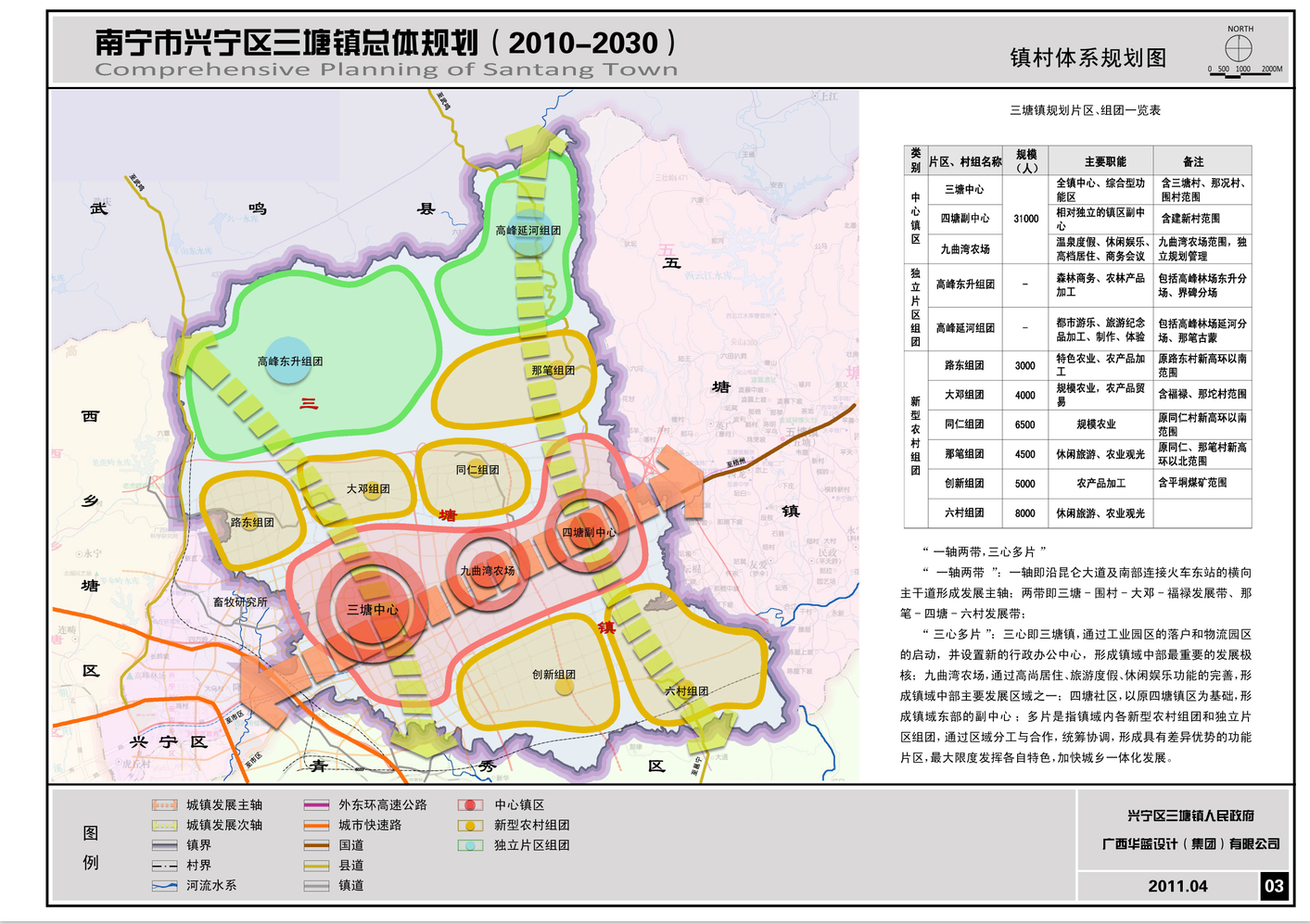Click the 4500 cell in 那笔组团 row
The width and height of the screenshot is (1310, 924).
(x=1025, y=454)
